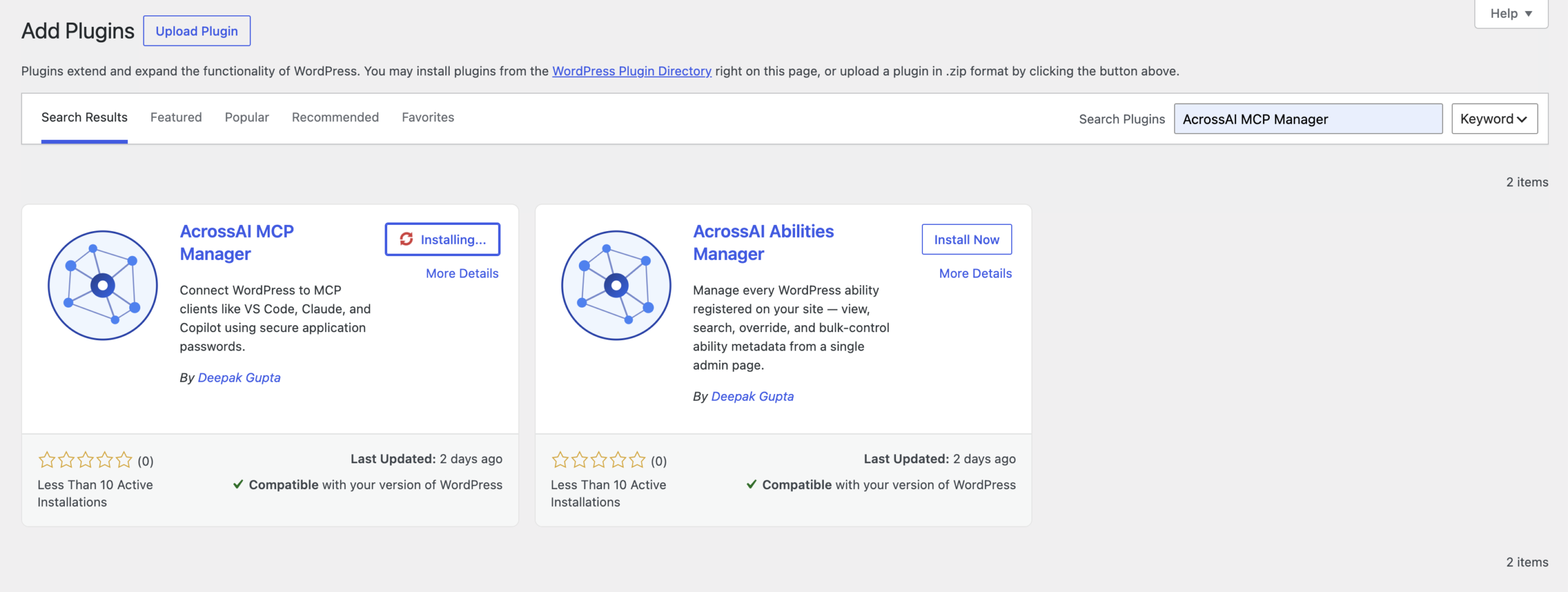1568x592 pixels.
Task: Install the AcrossAI Abilities Manager plugin now
Action: [967, 239]
